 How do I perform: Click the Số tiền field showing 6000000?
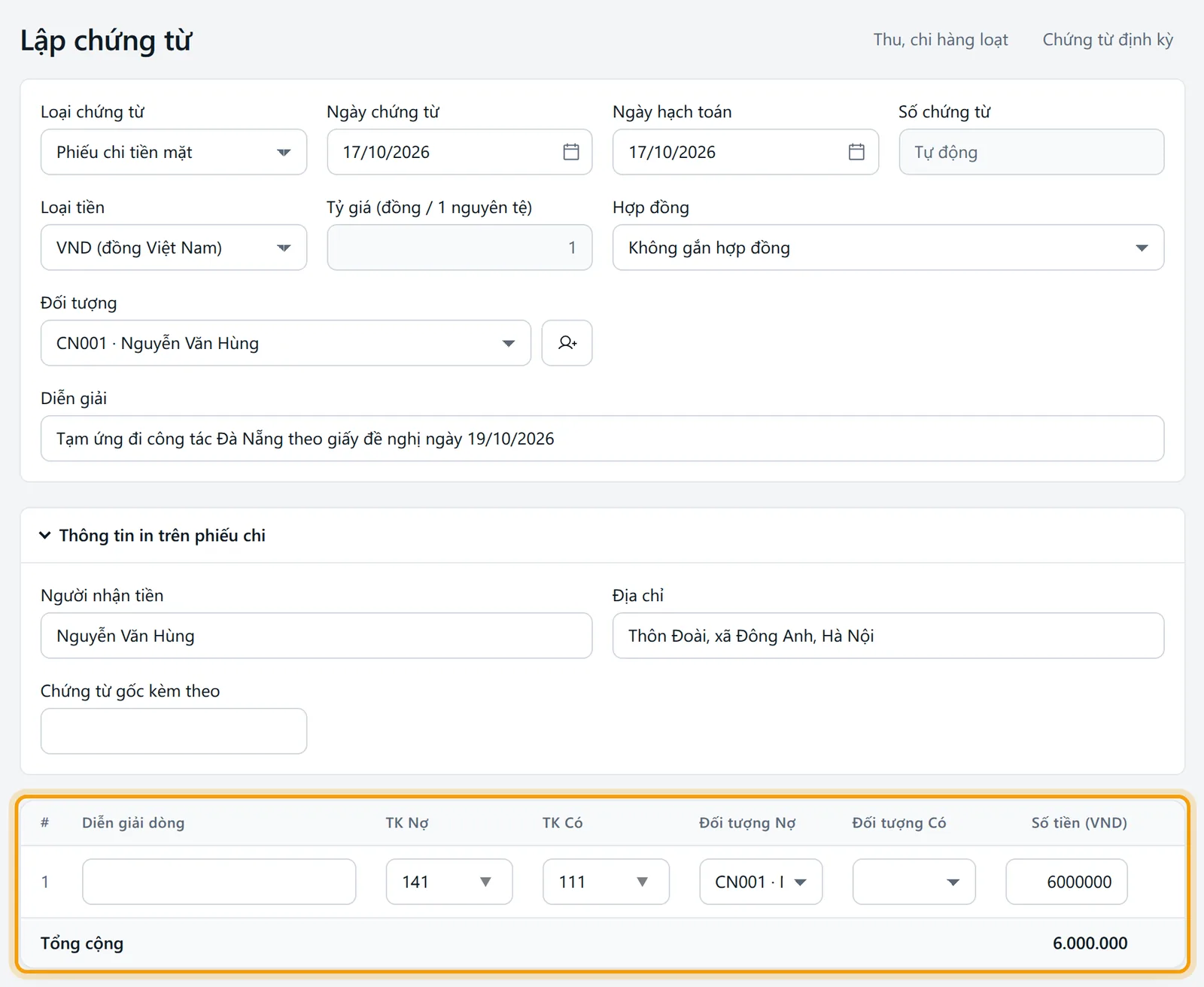click(x=1066, y=882)
